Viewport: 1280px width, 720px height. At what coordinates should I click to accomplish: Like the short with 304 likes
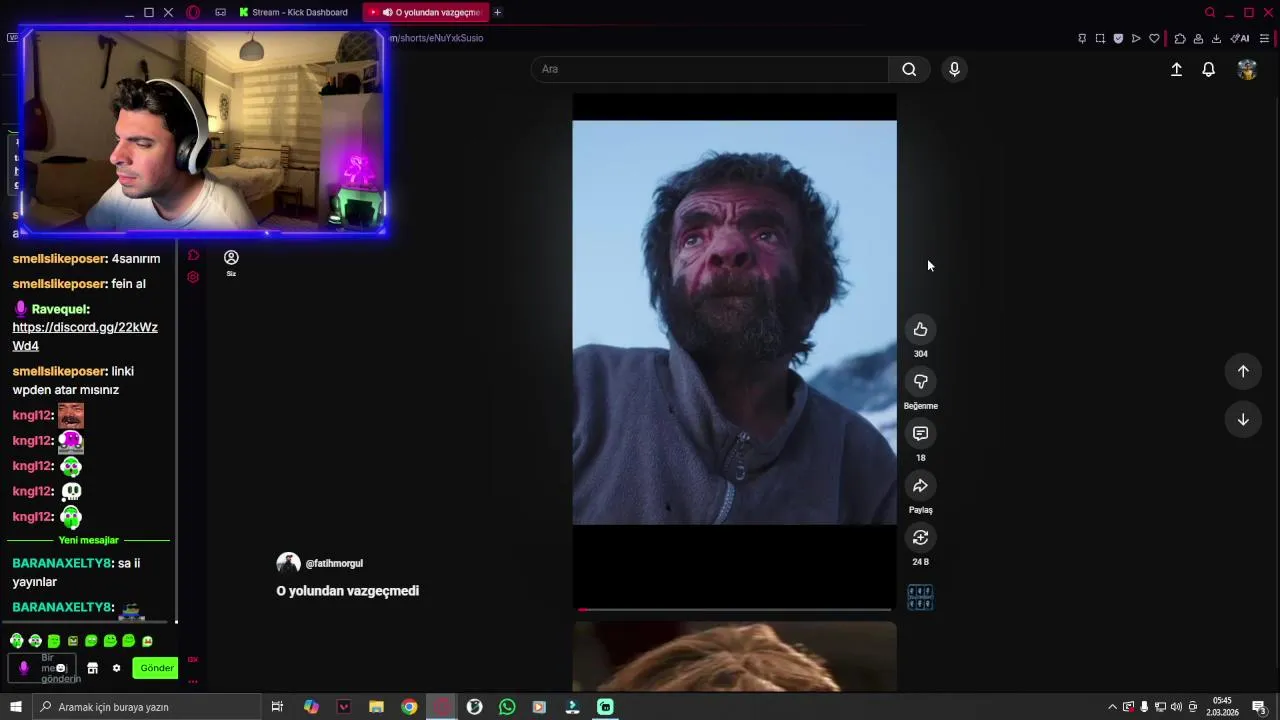click(x=920, y=330)
